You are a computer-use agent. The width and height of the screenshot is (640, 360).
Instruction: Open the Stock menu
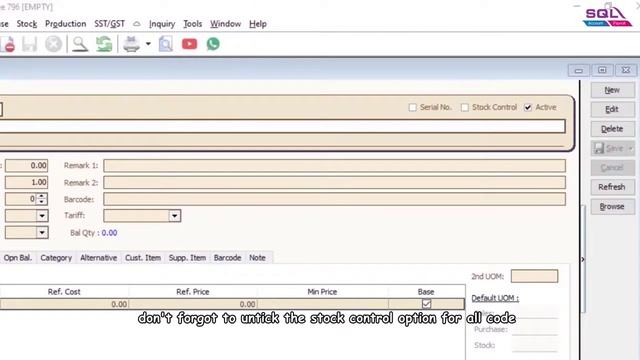pos(27,24)
